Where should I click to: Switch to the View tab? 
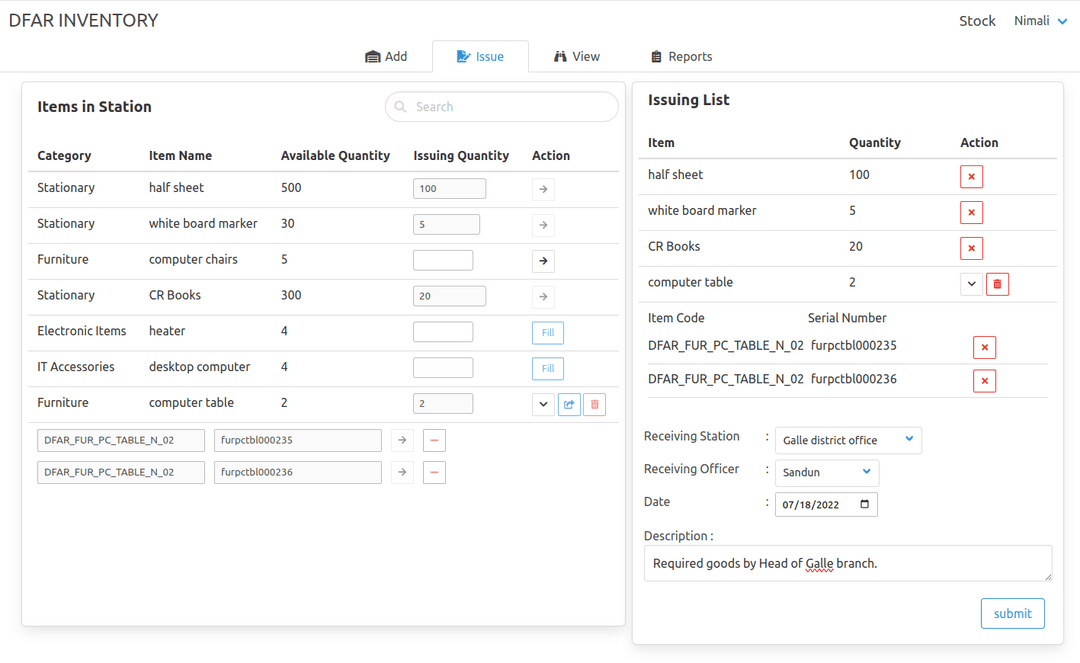click(x=576, y=56)
